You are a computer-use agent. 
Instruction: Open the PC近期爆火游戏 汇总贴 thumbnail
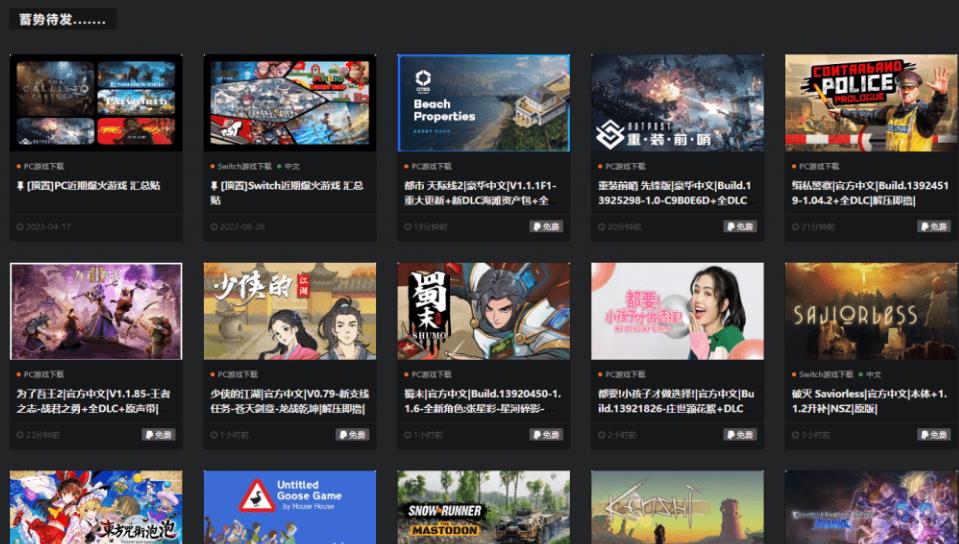pos(96,103)
